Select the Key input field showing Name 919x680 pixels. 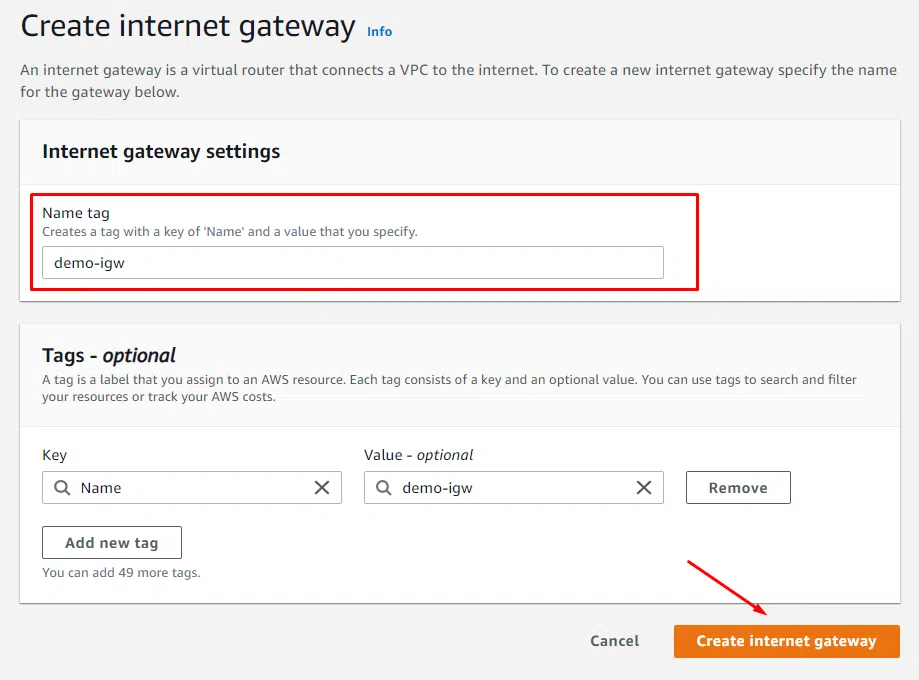pos(192,487)
